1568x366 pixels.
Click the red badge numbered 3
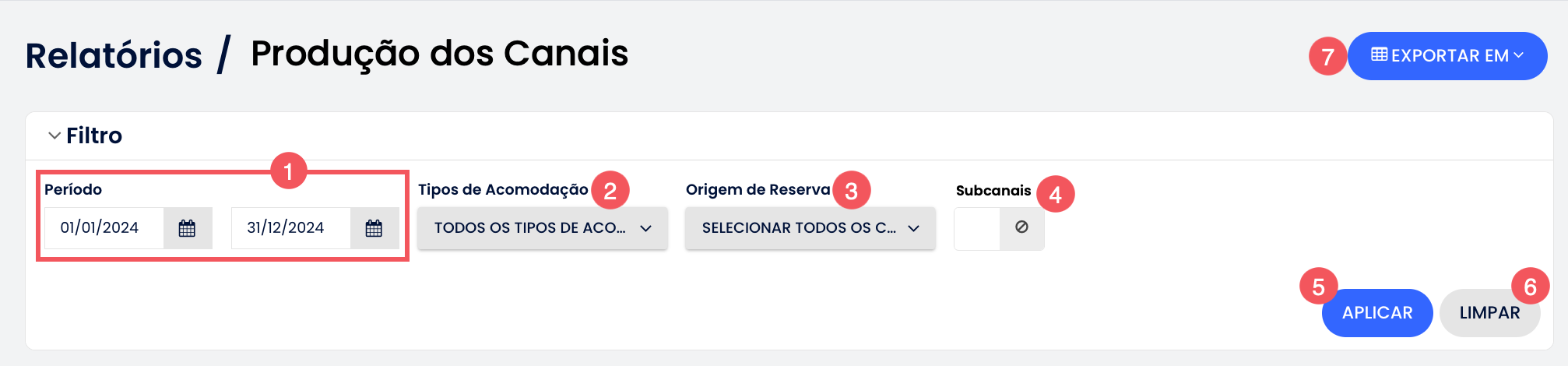tap(851, 191)
